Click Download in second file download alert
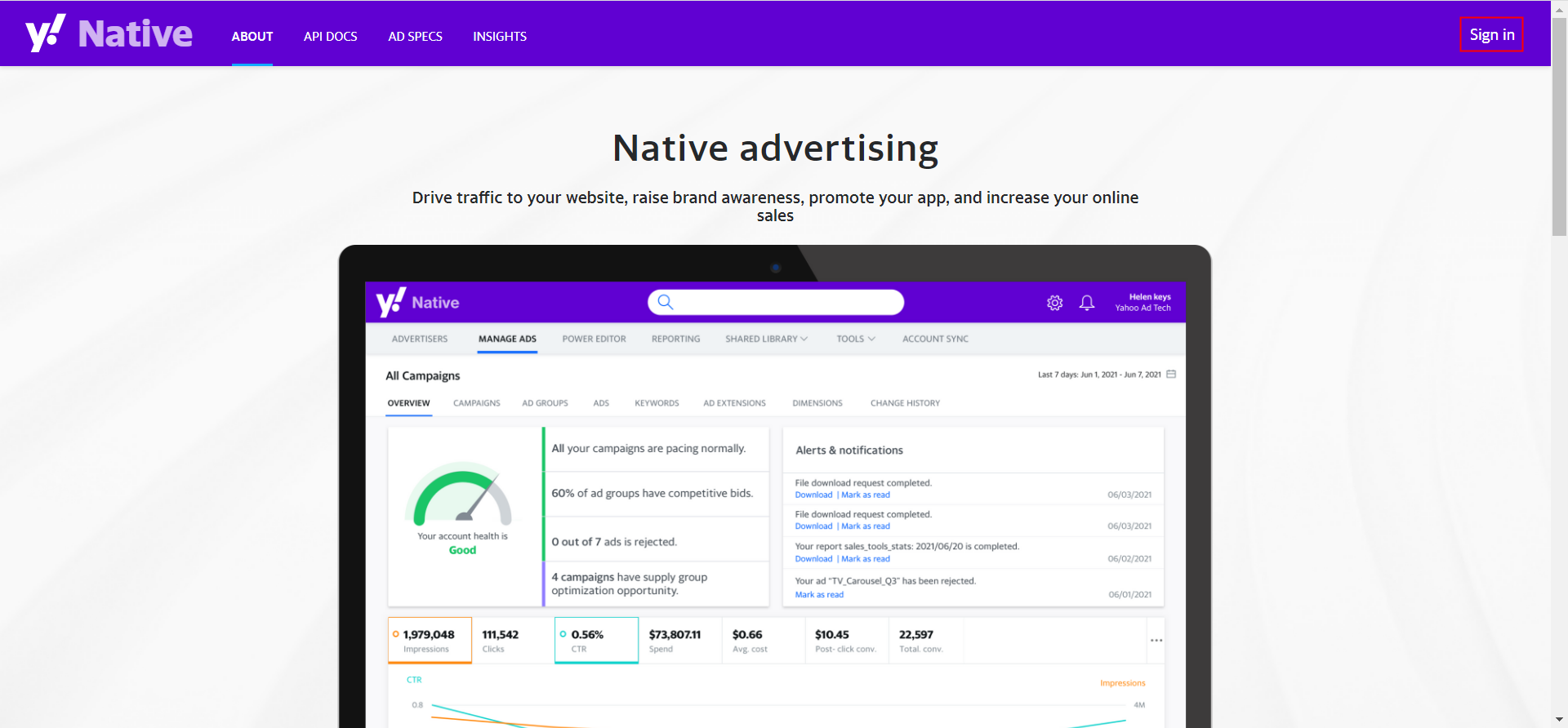 (x=813, y=526)
